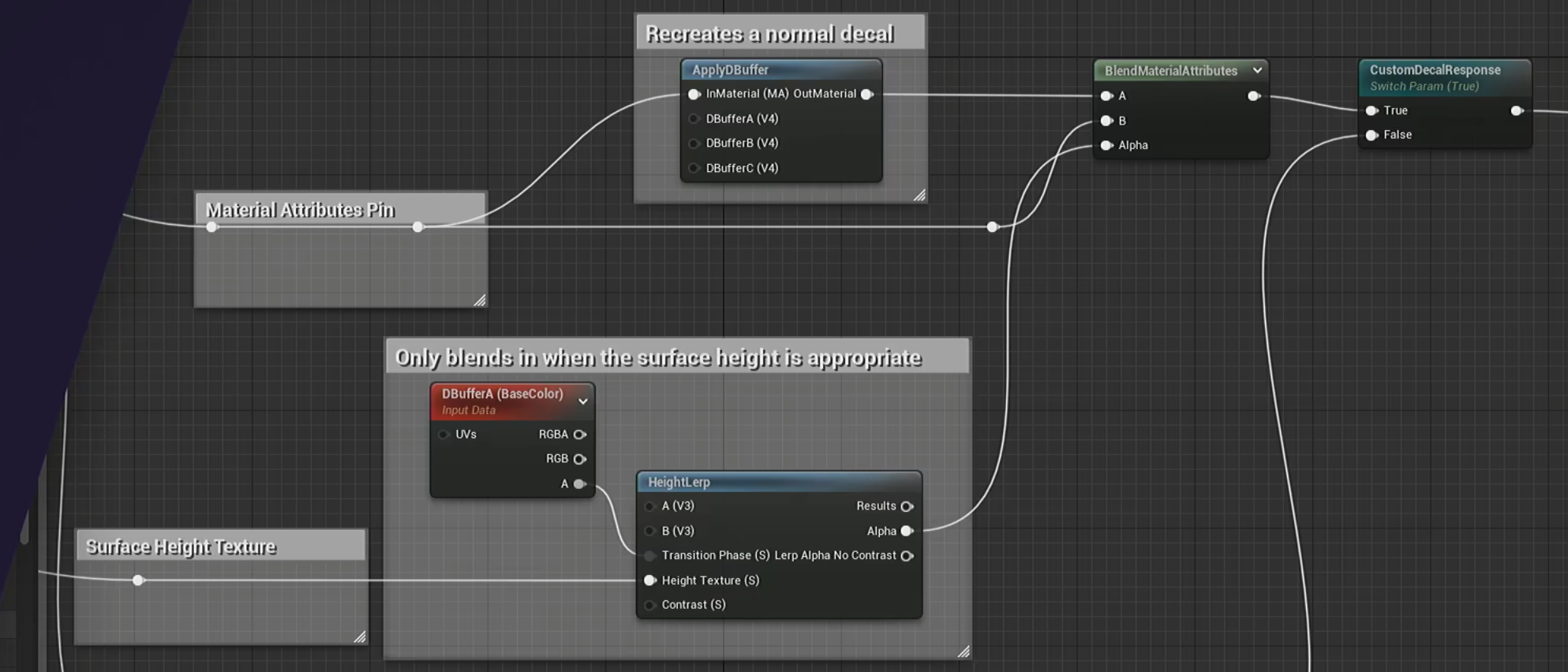Click the output pin of CustomDecalResponse node
1568x672 pixels.
pos(1517,110)
